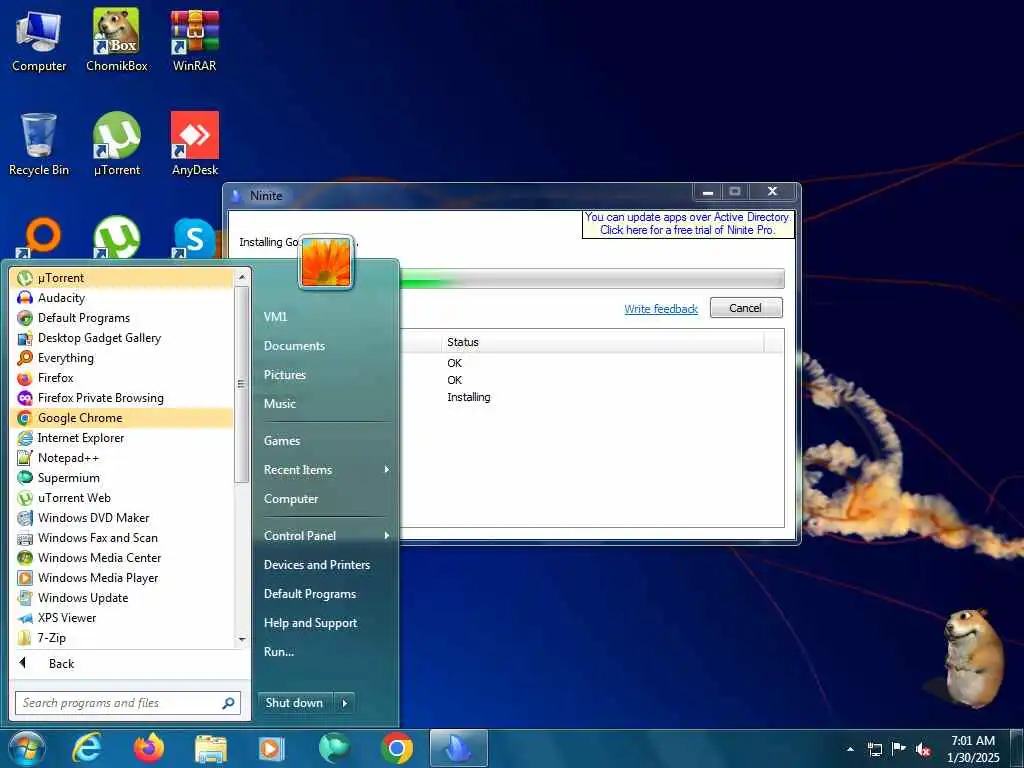Launch uTorrent Web from programs list
1024x768 pixels.
(121, 498)
